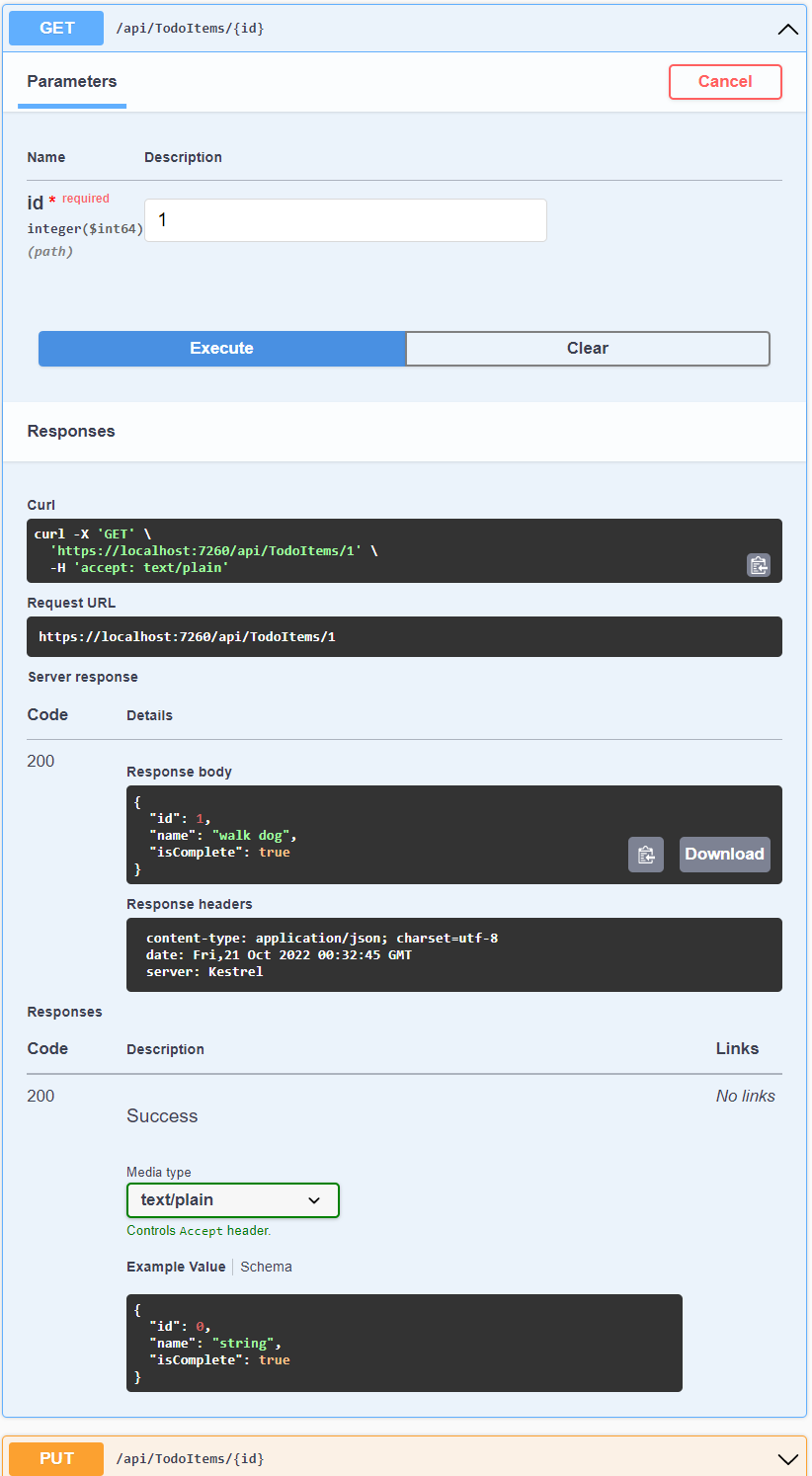Click the Request URL text box

pos(404,637)
